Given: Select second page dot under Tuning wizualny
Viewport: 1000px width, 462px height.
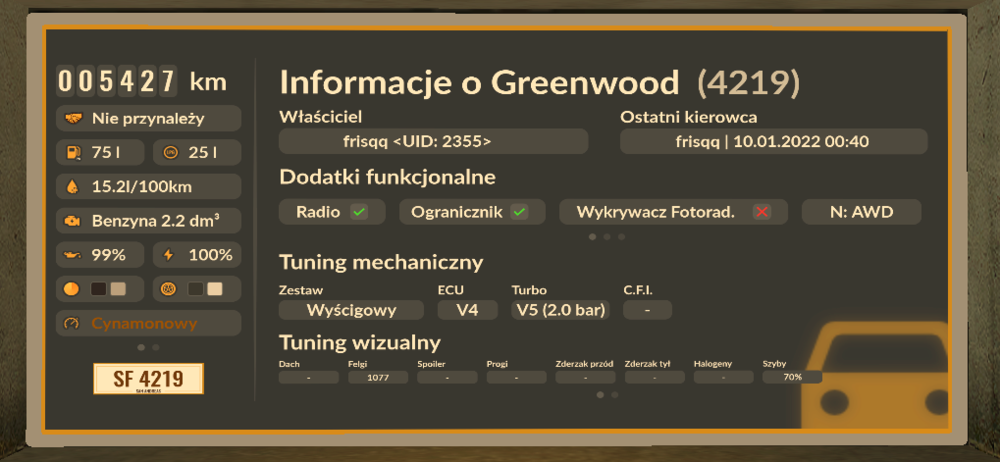Looking at the screenshot, I should tap(615, 395).
